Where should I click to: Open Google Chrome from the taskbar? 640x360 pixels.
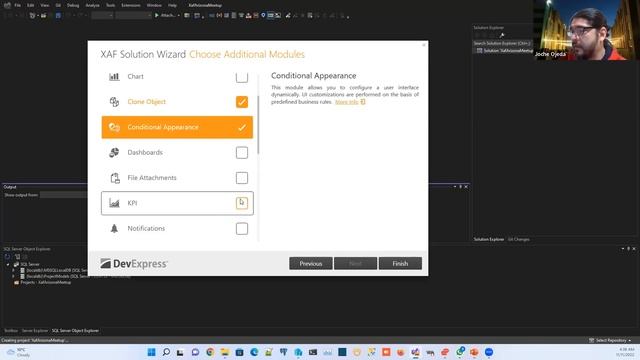click(210, 352)
